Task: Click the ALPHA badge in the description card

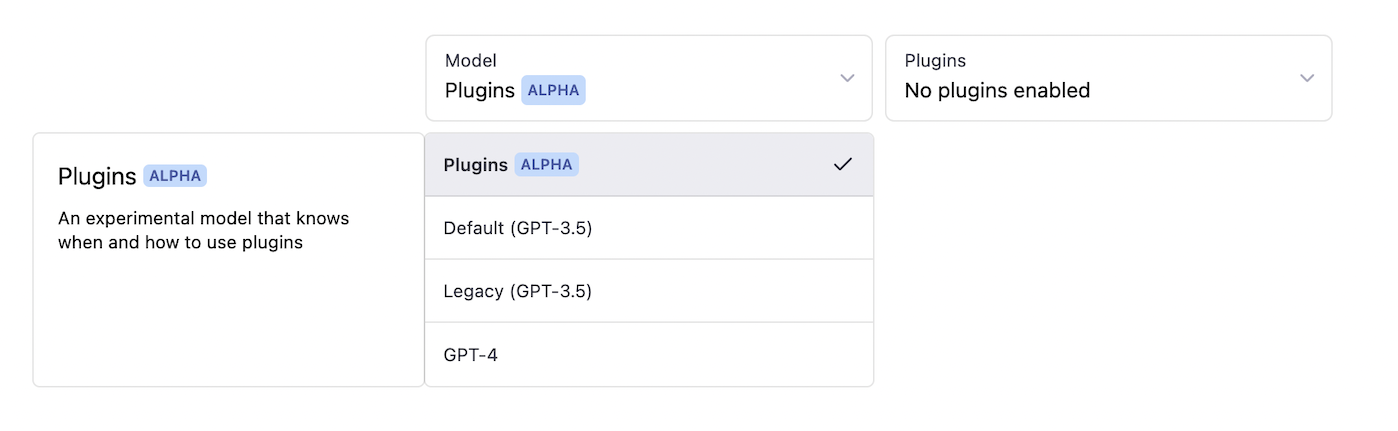Action: 175,176
